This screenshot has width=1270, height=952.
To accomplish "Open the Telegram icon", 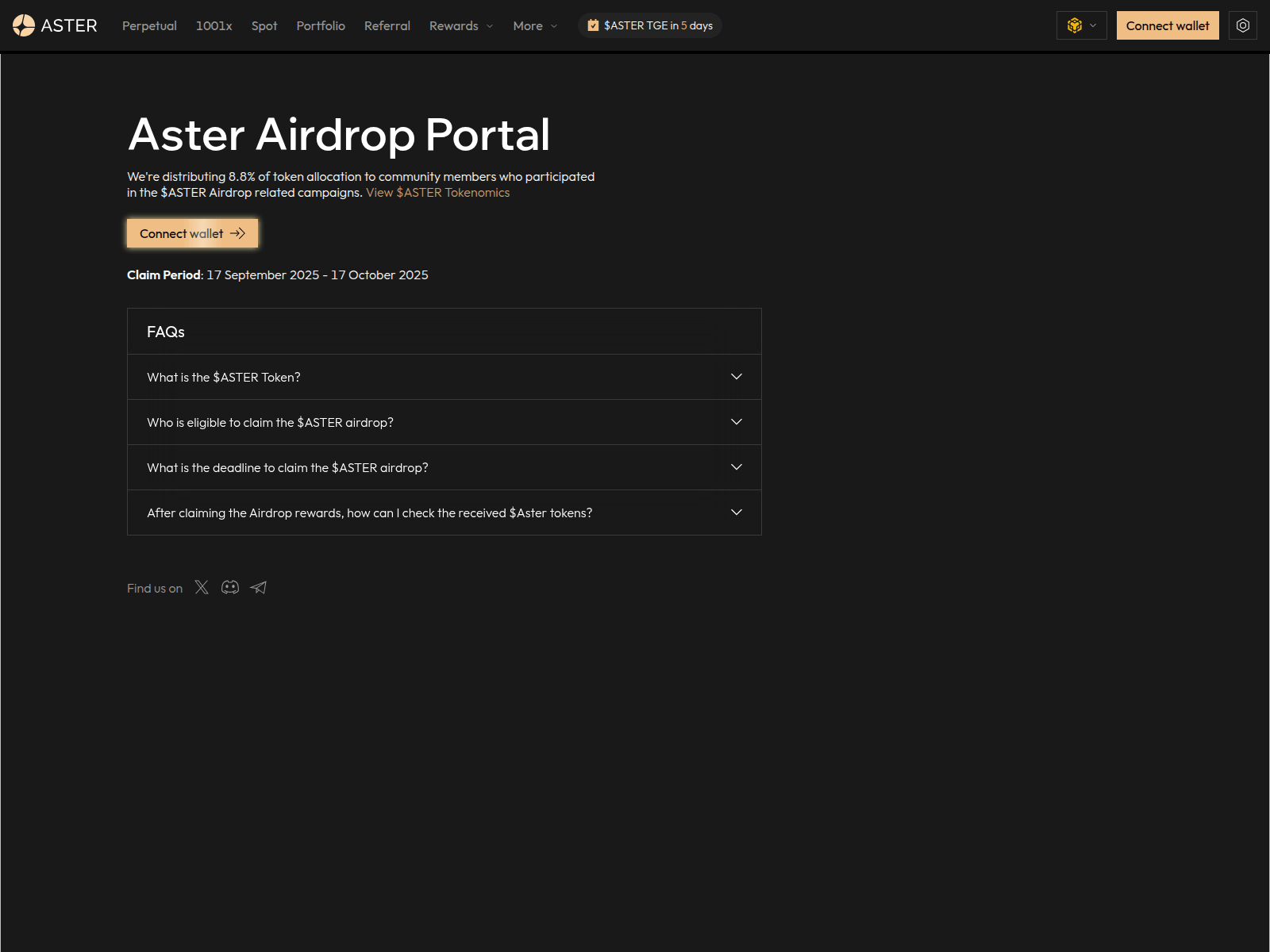I will click(x=258, y=587).
